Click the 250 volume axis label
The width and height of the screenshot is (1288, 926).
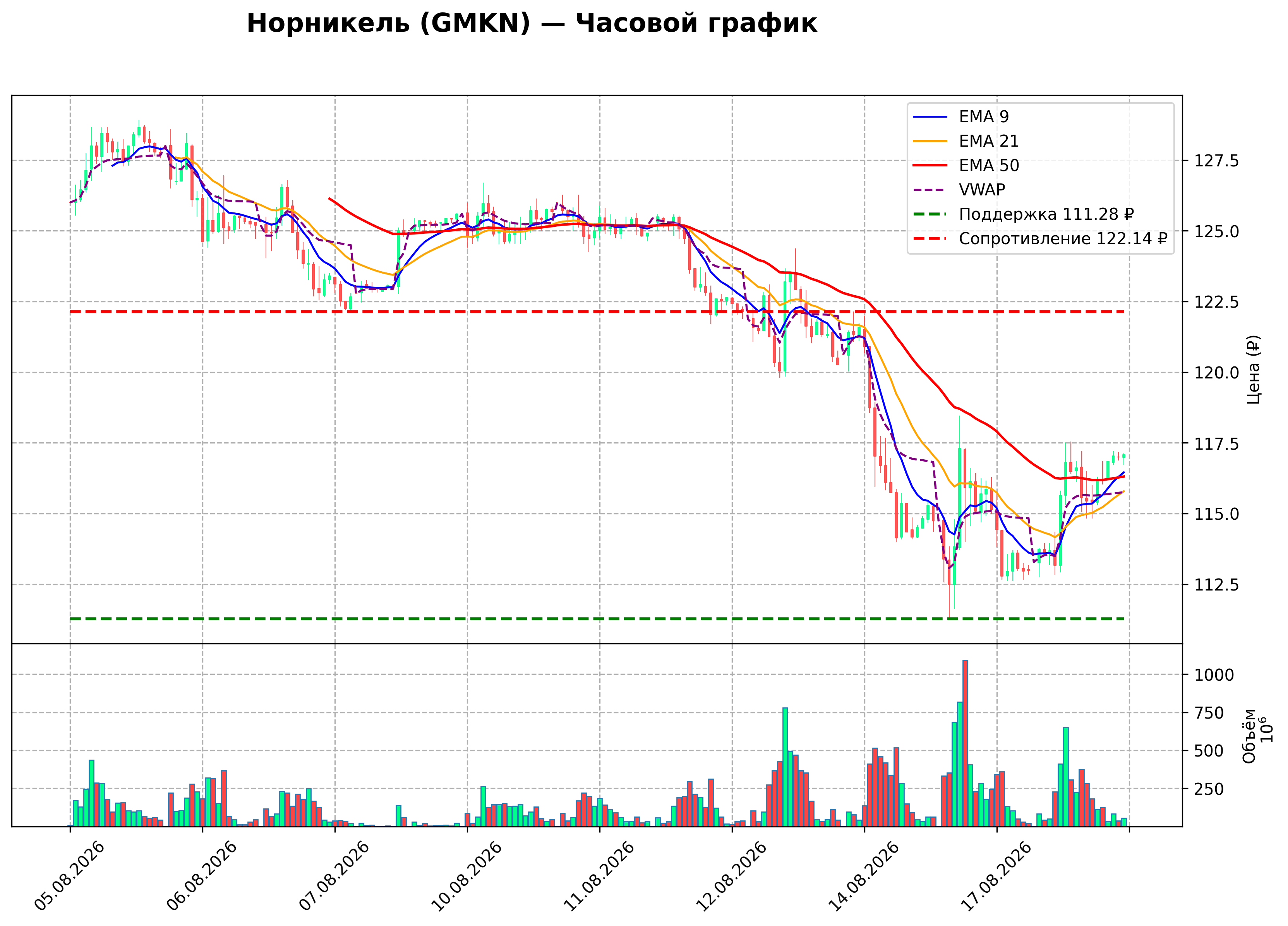pyautogui.click(x=1209, y=789)
